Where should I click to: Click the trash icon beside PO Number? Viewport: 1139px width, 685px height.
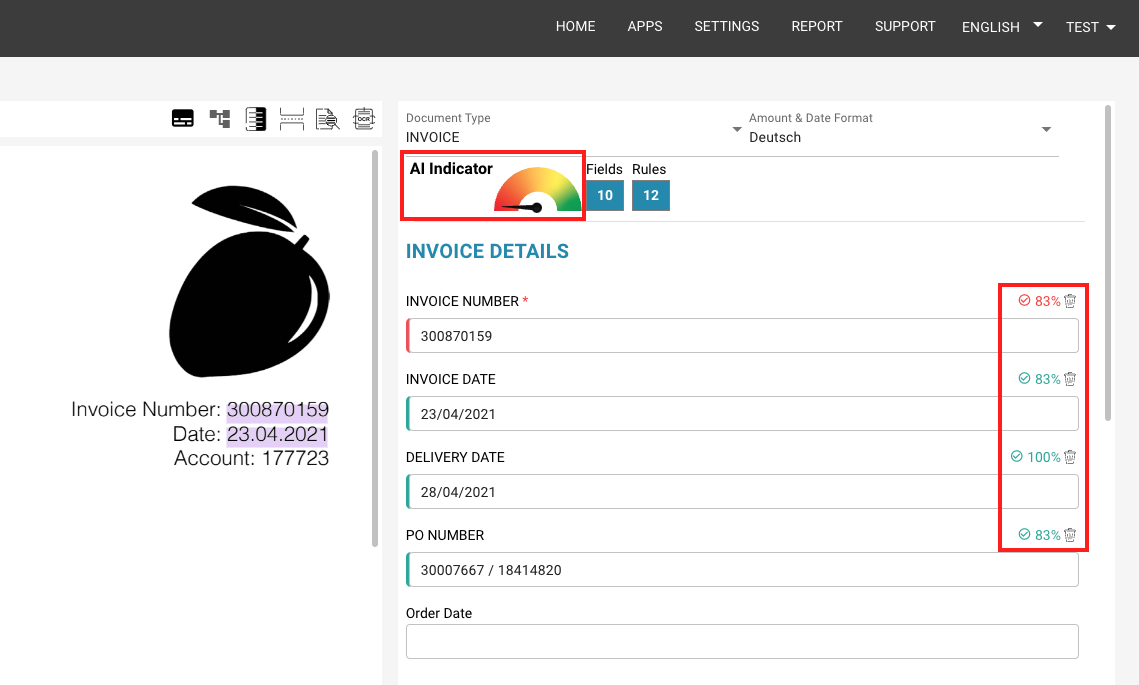[1070, 535]
